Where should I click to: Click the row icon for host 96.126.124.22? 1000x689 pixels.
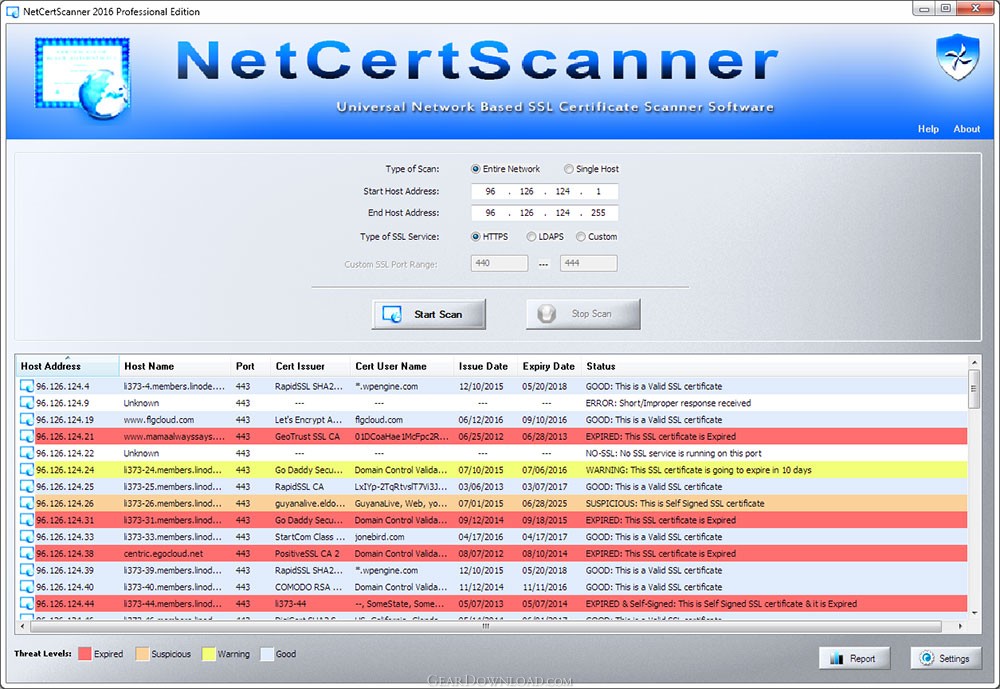click(27, 453)
